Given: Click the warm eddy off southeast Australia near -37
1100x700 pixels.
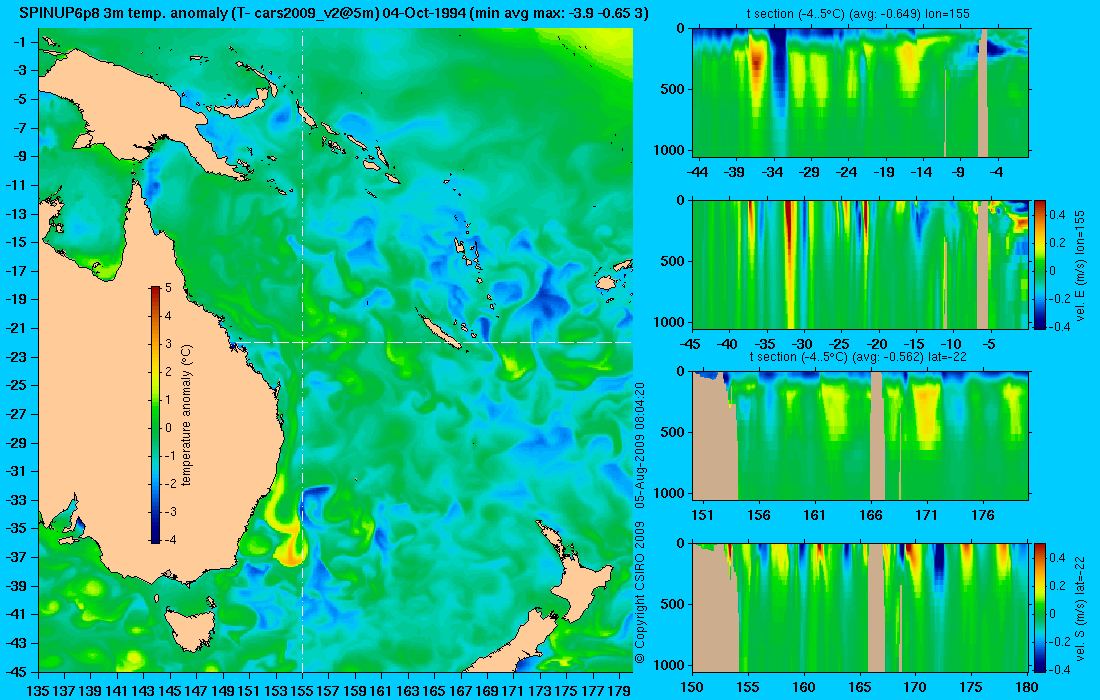Looking at the screenshot, I should click(290, 553).
